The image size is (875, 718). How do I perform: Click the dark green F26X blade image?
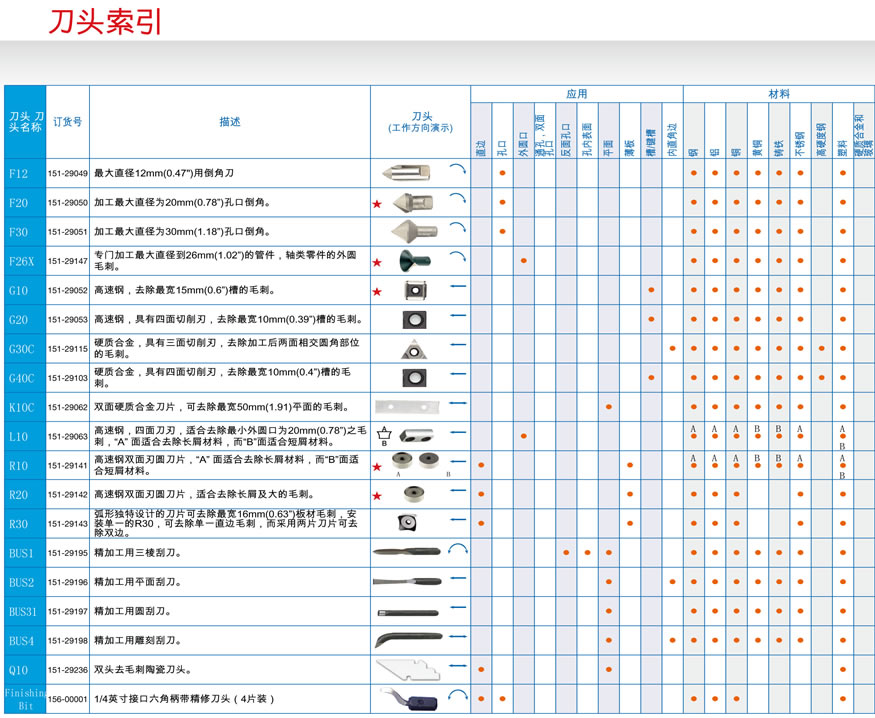[x=415, y=261]
